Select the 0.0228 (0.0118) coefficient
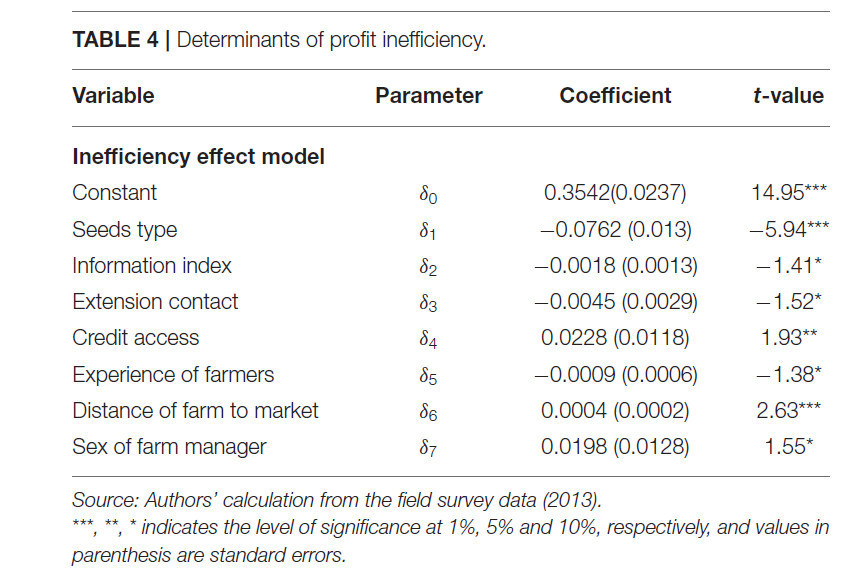Viewport: 863px width, 580px height. pyautogui.click(x=615, y=338)
